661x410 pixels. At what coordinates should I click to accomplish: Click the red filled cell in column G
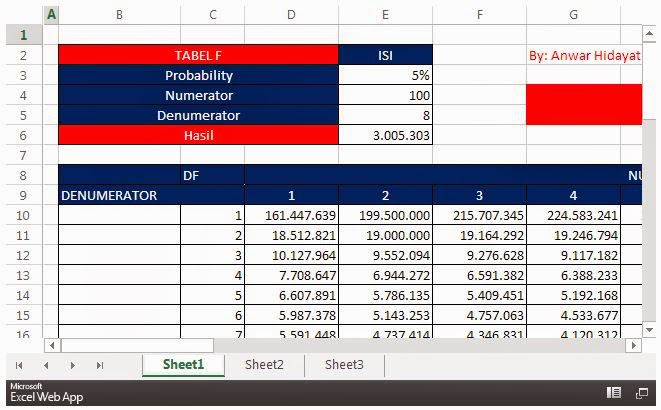click(584, 105)
